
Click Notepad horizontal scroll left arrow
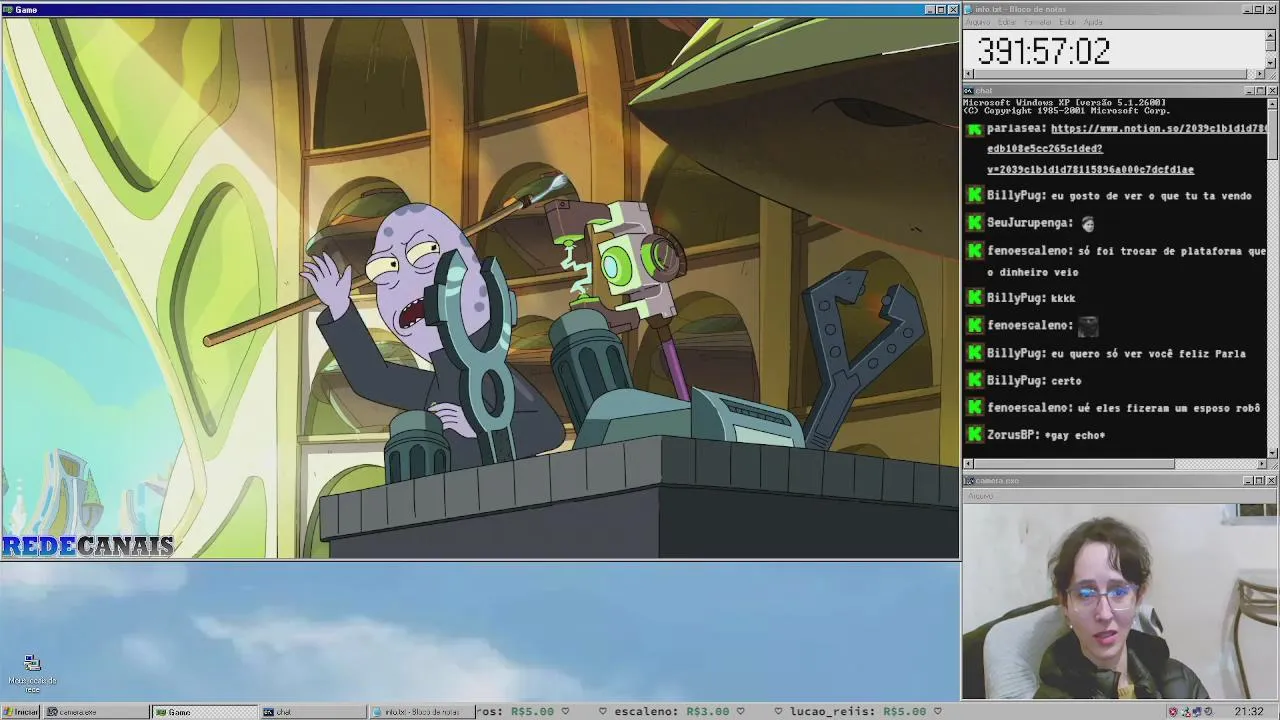968,74
